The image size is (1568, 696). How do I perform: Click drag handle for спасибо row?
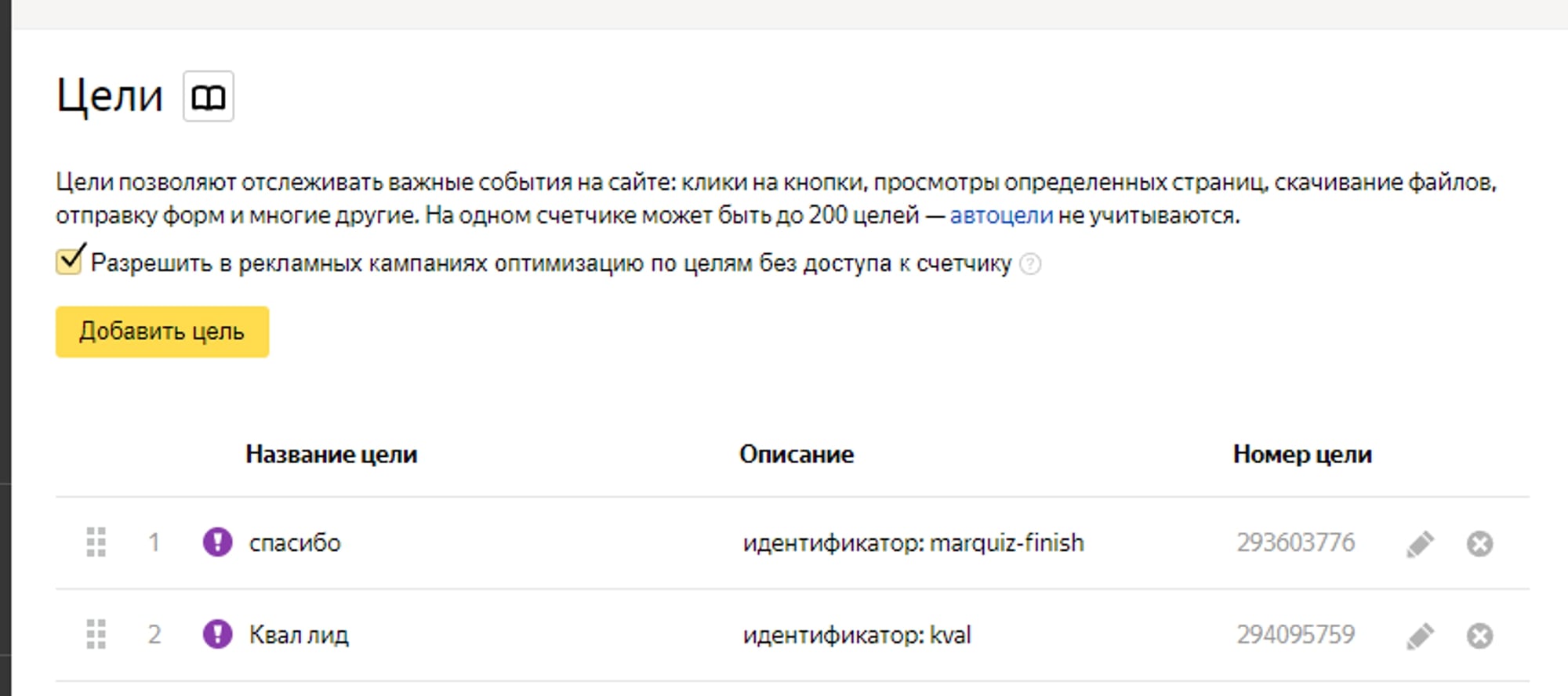point(96,542)
